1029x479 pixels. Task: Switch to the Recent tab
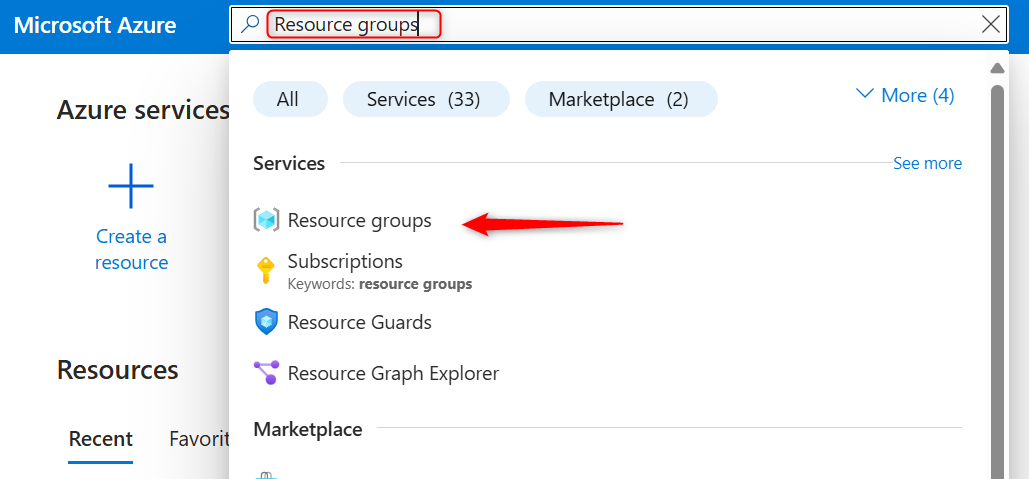coord(100,438)
